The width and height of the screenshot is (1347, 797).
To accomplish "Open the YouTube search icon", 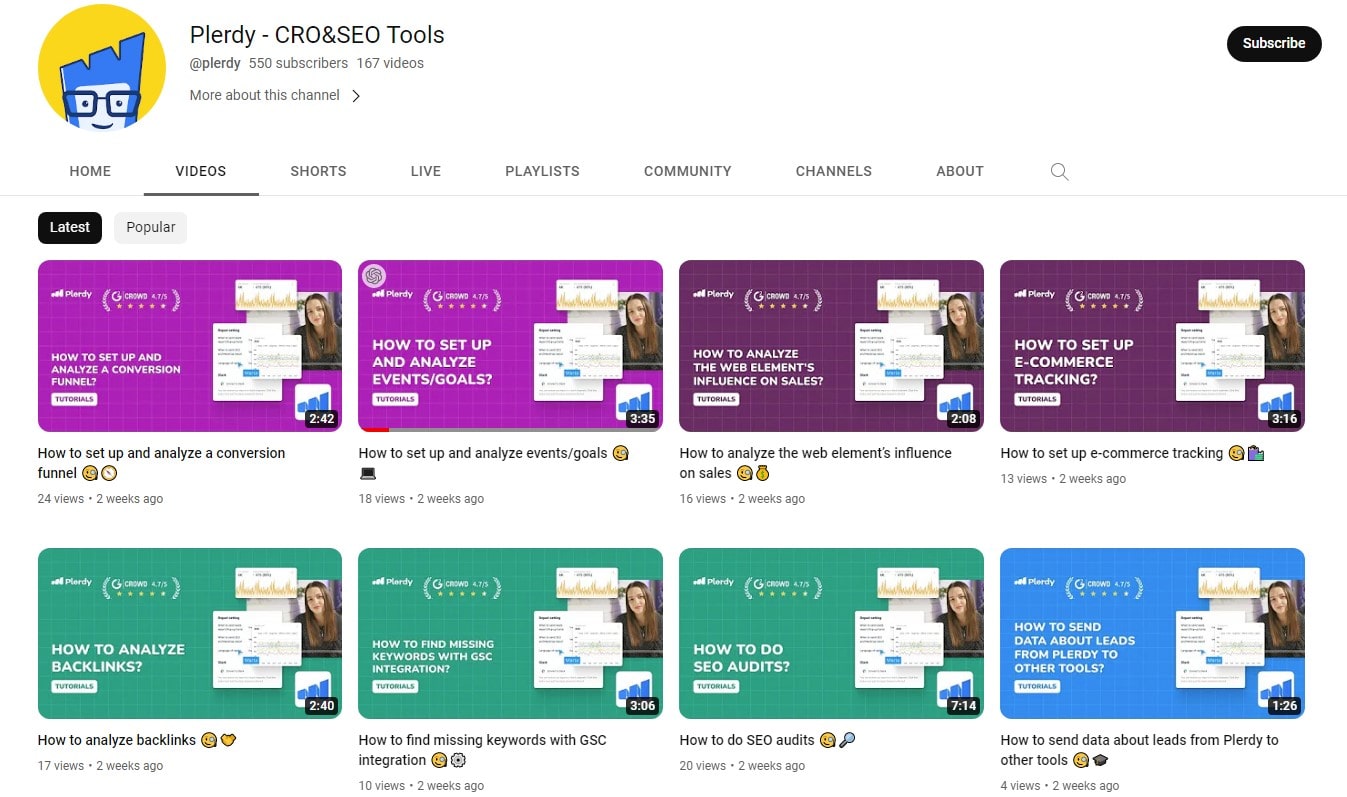I will (x=1059, y=171).
